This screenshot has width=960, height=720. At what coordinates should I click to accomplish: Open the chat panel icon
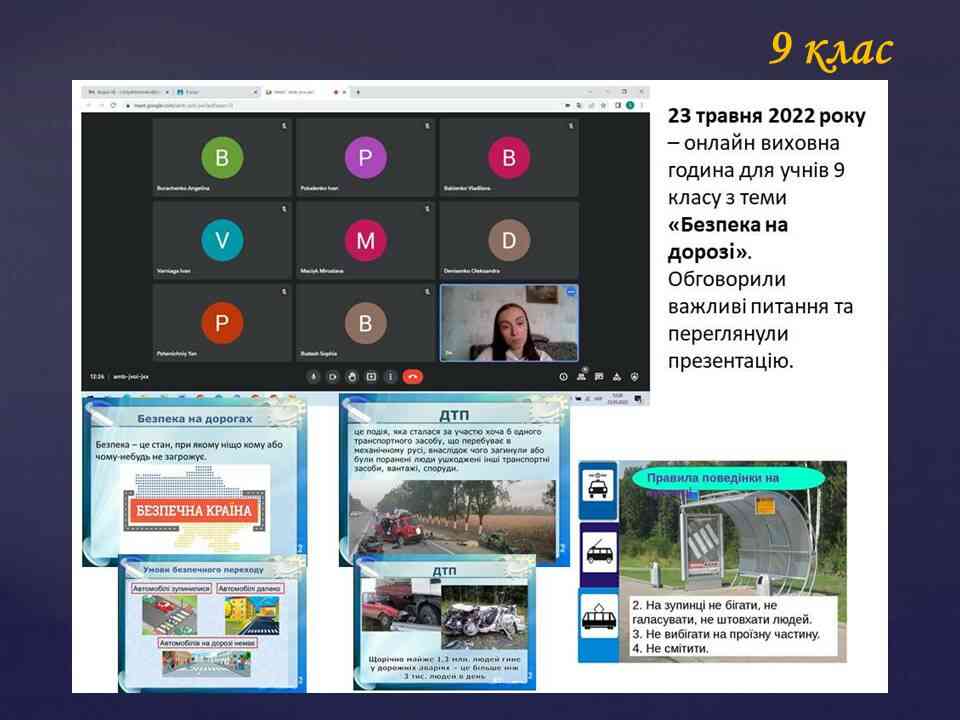tap(599, 377)
